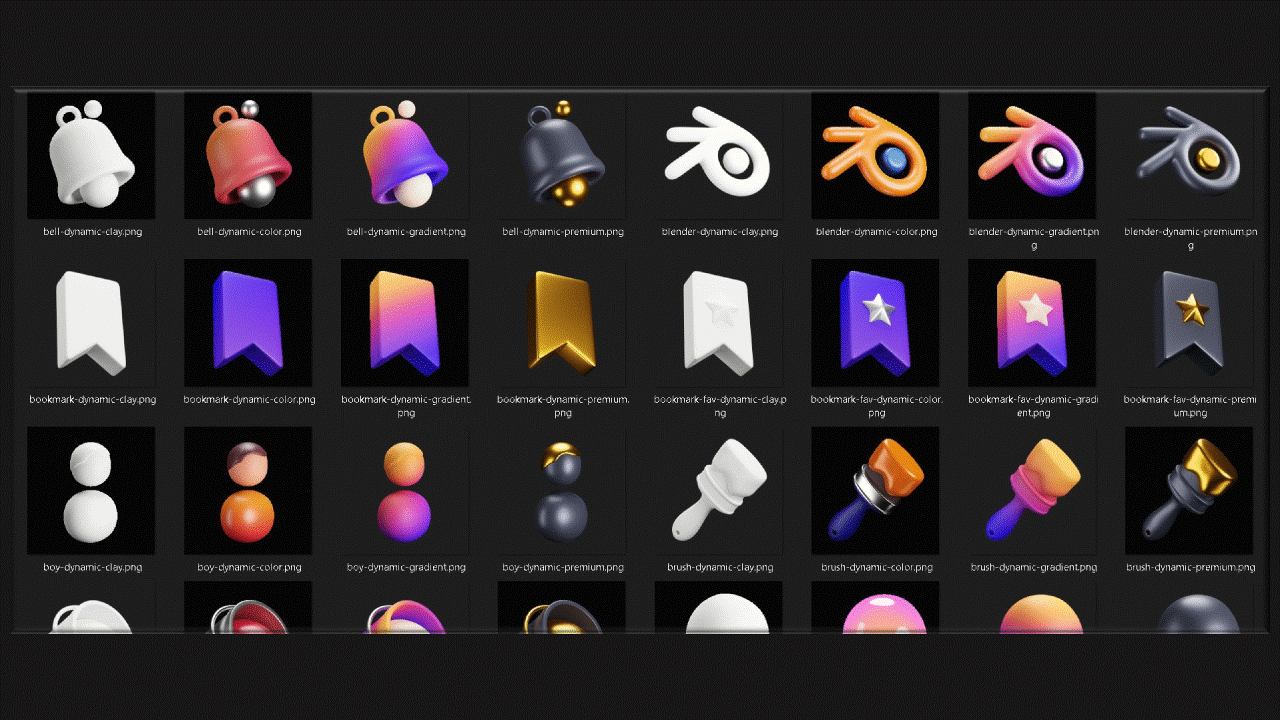
Task: Click the boy-dynamic-clay.png filename label
Action: coord(92,567)
